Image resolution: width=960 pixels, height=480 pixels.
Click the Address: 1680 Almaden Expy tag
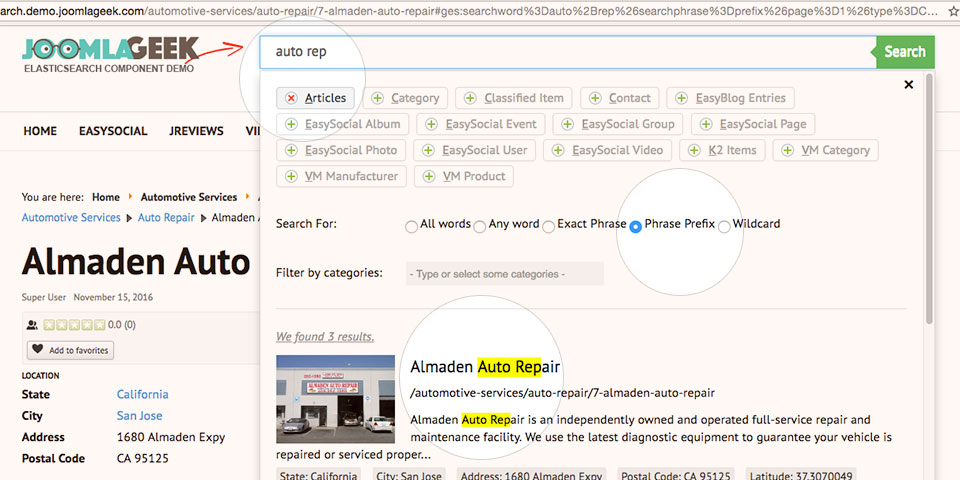click(x=531, y=475)
